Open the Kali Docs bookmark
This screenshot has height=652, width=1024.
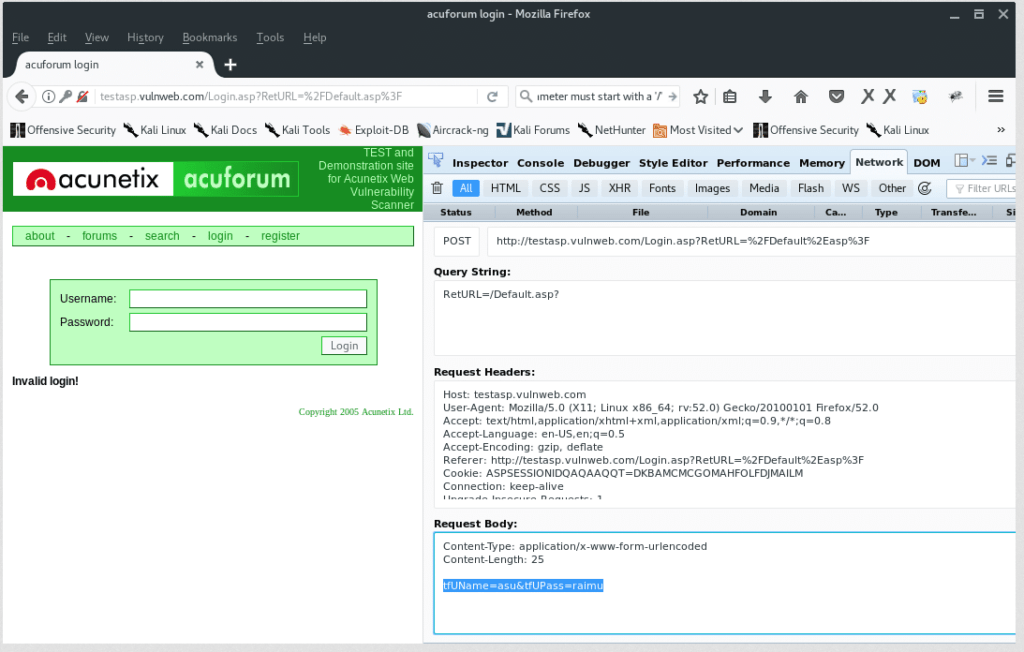tap(225, 130)
